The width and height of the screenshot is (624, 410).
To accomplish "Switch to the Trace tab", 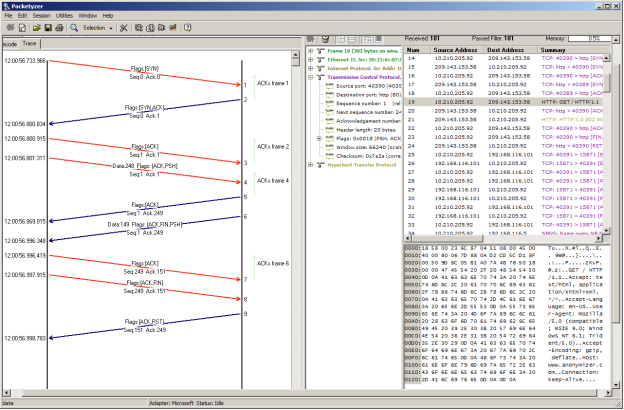I will click(29, 44).
